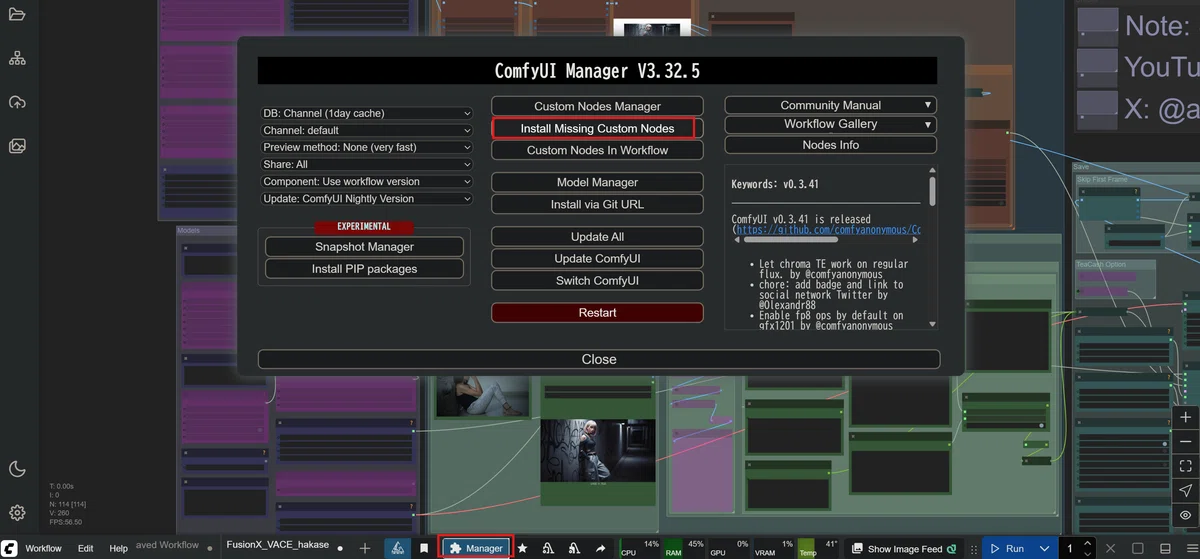The width and height of the screenshot is (1200, 559).
Task: Open the Help menu
Action: click(118, 548)
